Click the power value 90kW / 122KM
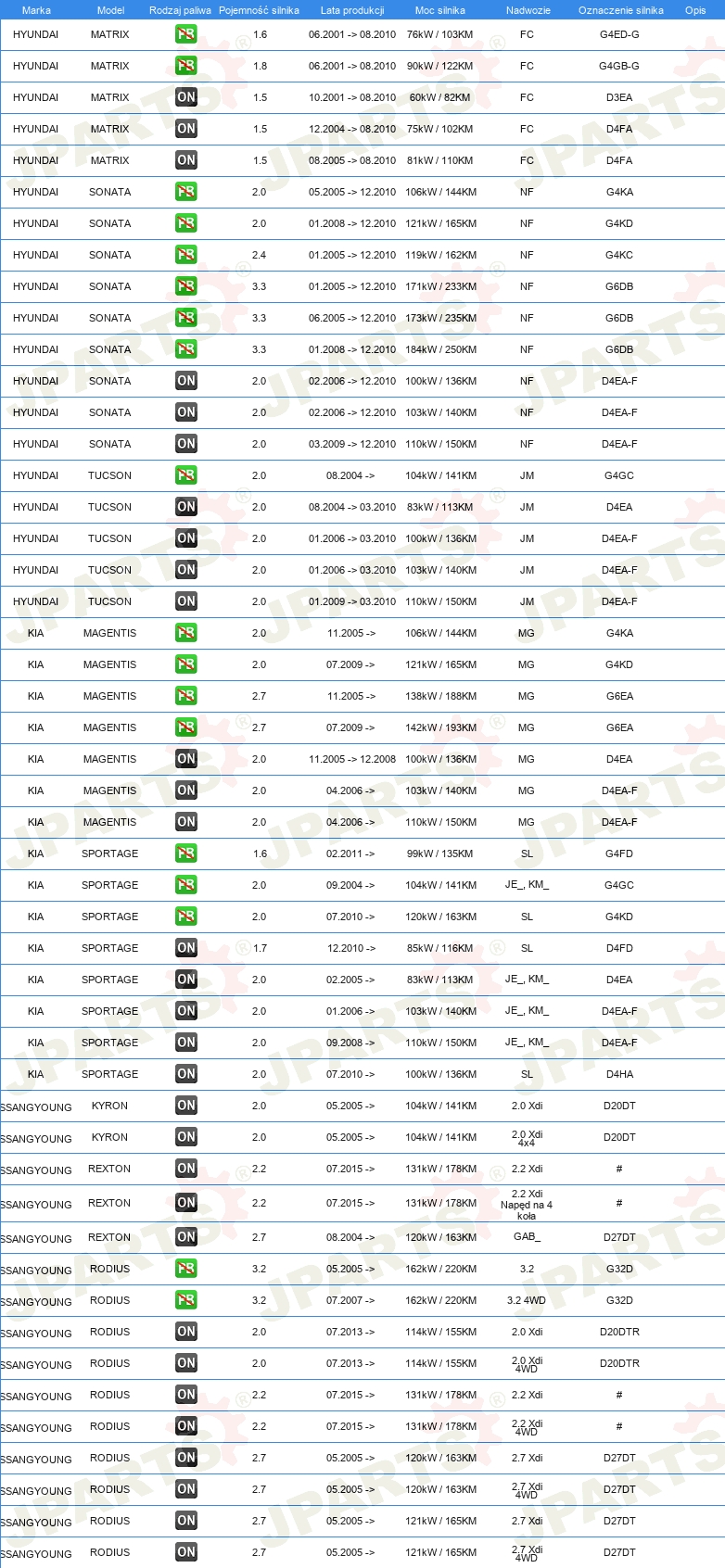Image resolution: width=725 pixels, height=1568 pixels. click(x=439, y=66)
